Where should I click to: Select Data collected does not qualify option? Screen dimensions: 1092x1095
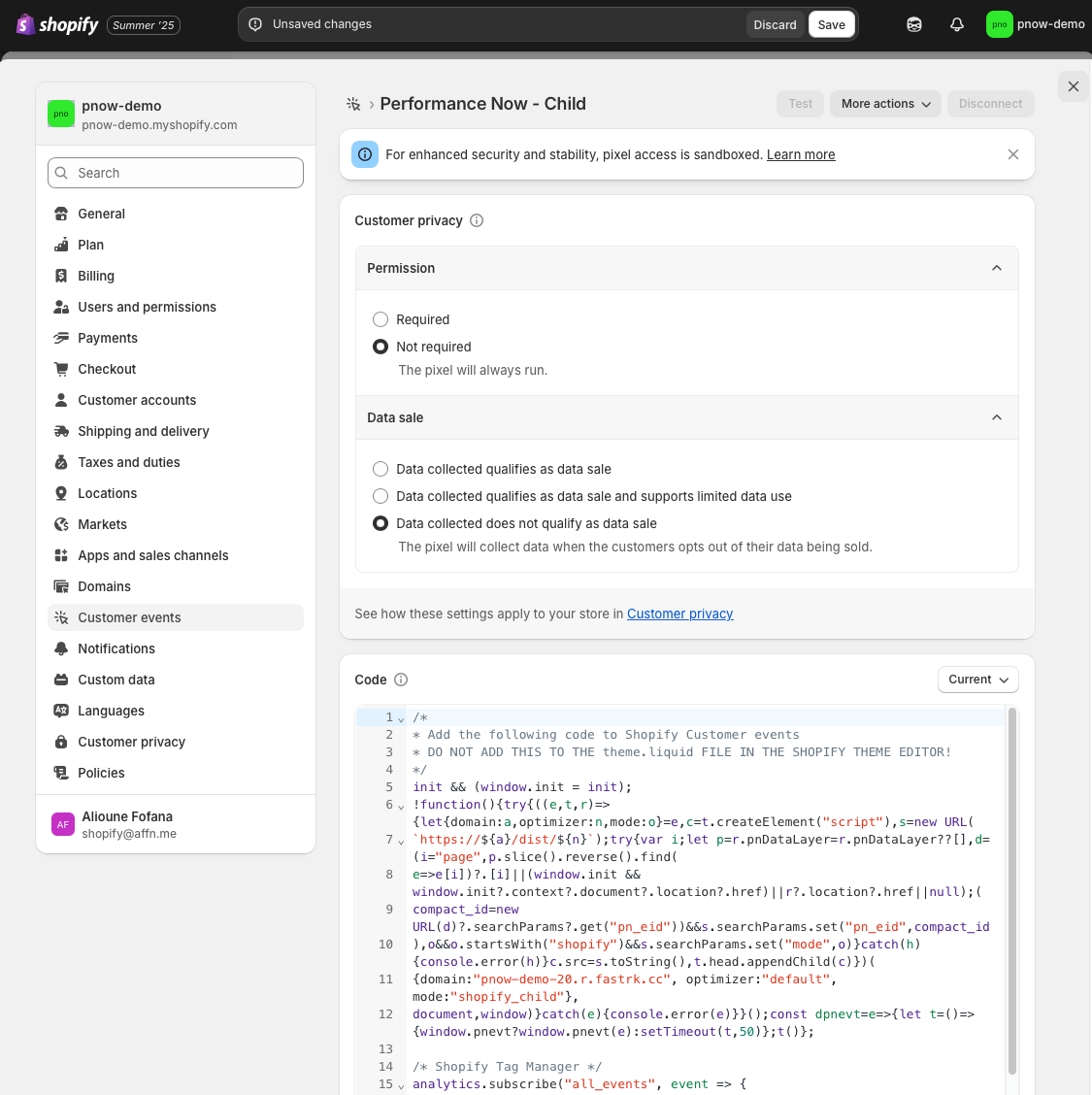click(381, 523)
